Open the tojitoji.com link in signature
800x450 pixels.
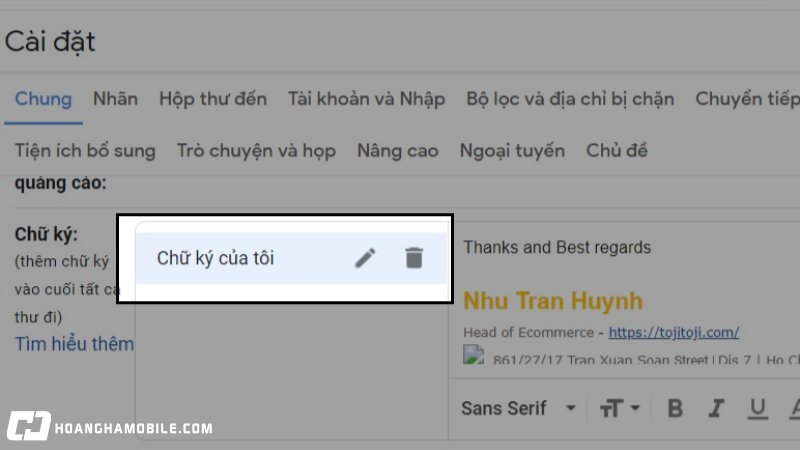coord(673,333)
